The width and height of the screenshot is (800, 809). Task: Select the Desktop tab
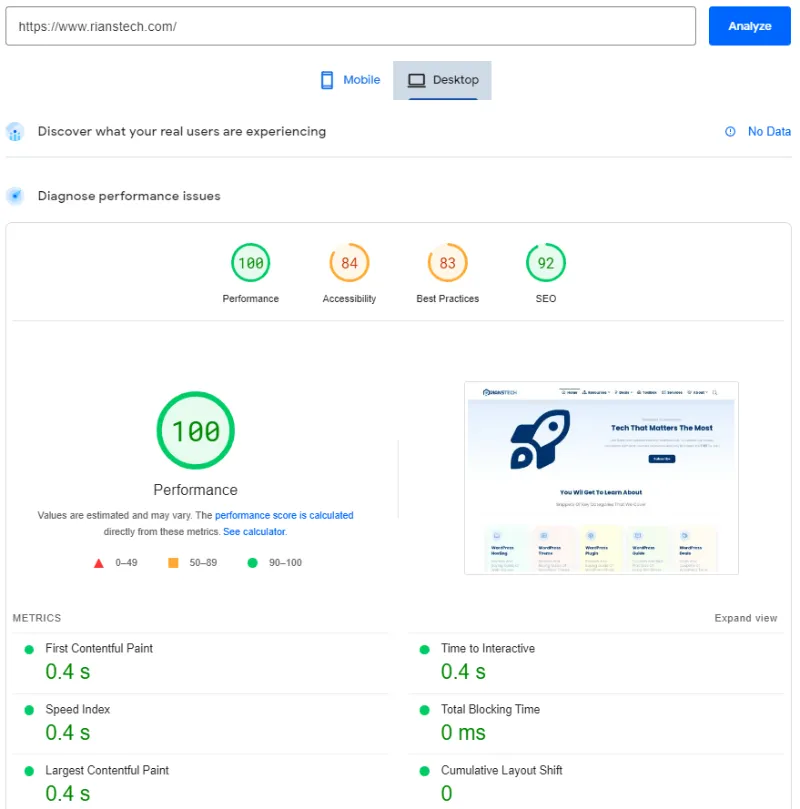443,79
